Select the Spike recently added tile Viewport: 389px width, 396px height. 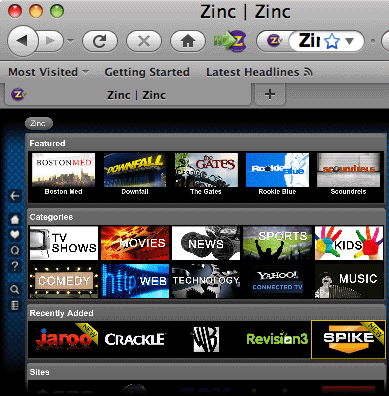[348, 340]
